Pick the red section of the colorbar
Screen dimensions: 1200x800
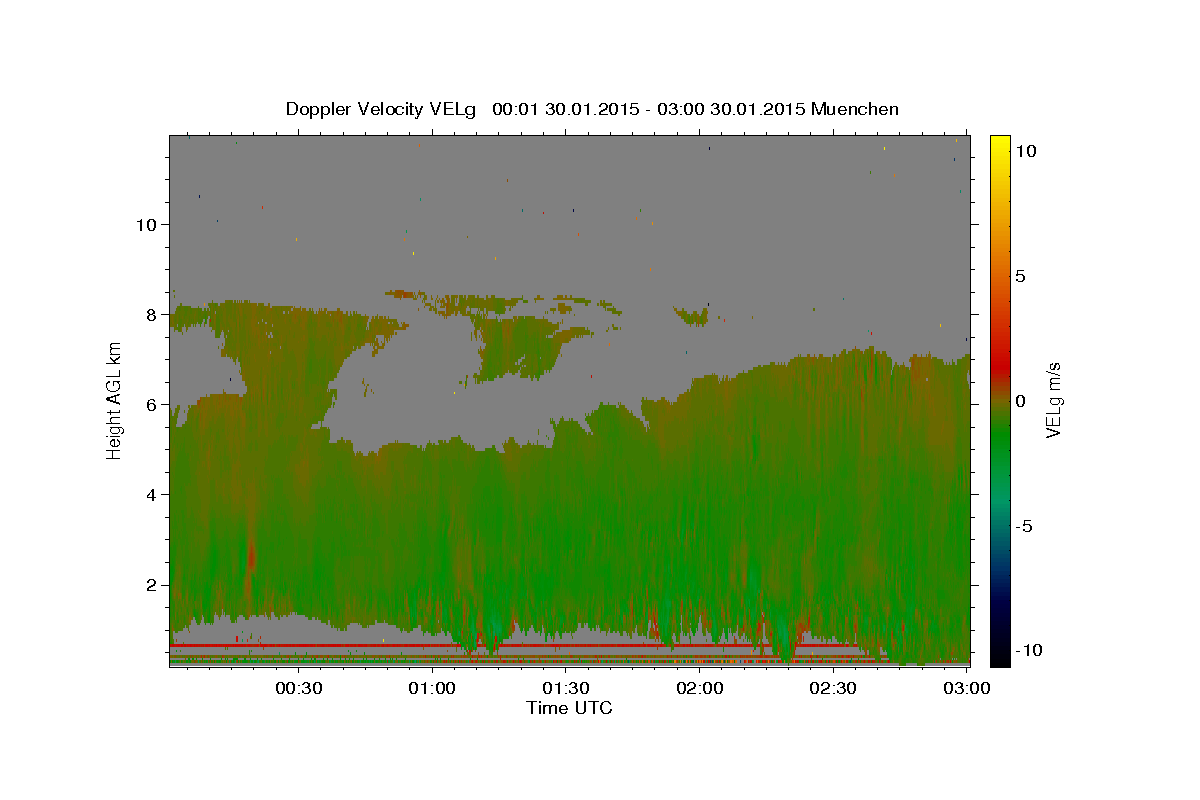tap(999, 365)
